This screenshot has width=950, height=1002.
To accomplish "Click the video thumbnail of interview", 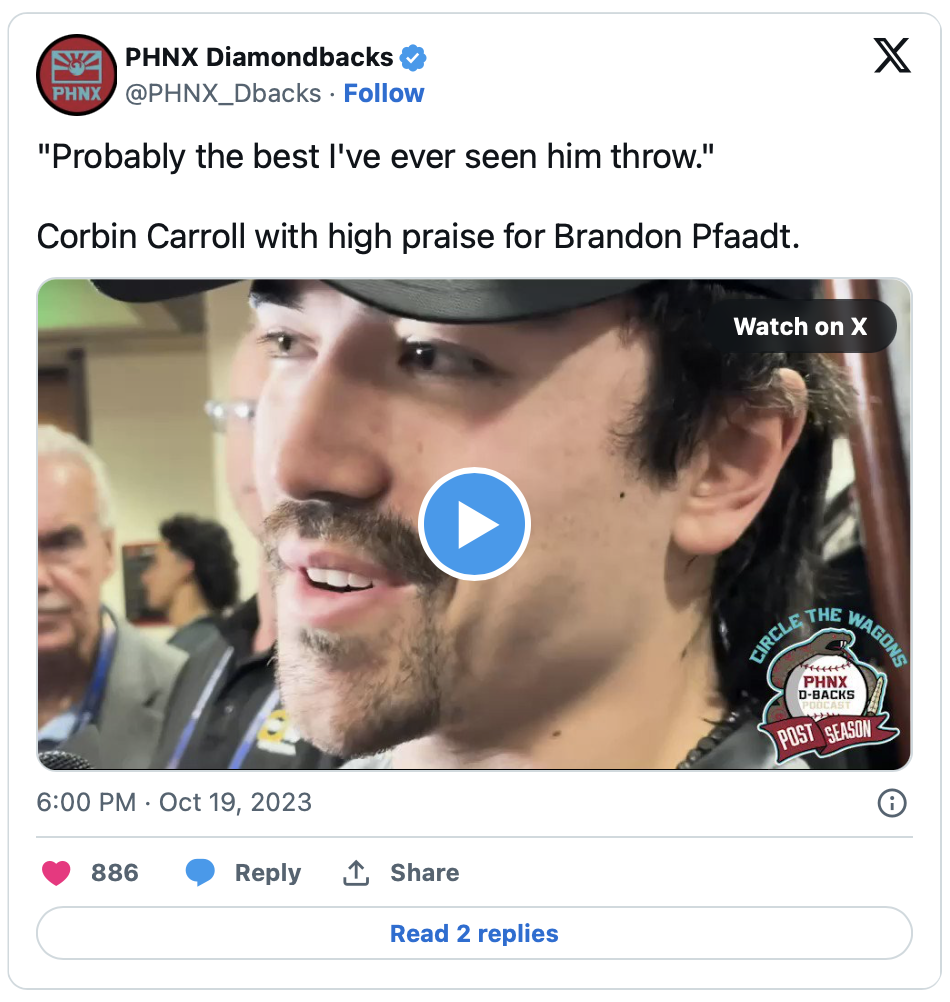I will [x=474, y=524].
